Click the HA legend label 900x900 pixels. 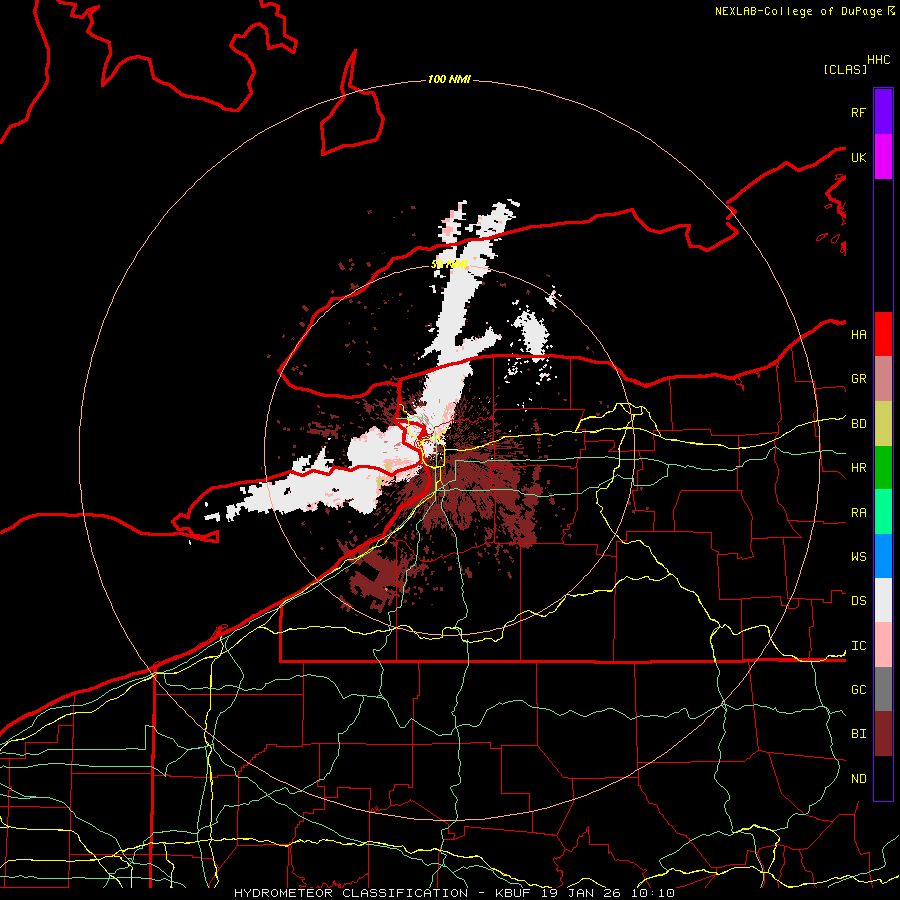click(x=858, y=335)
